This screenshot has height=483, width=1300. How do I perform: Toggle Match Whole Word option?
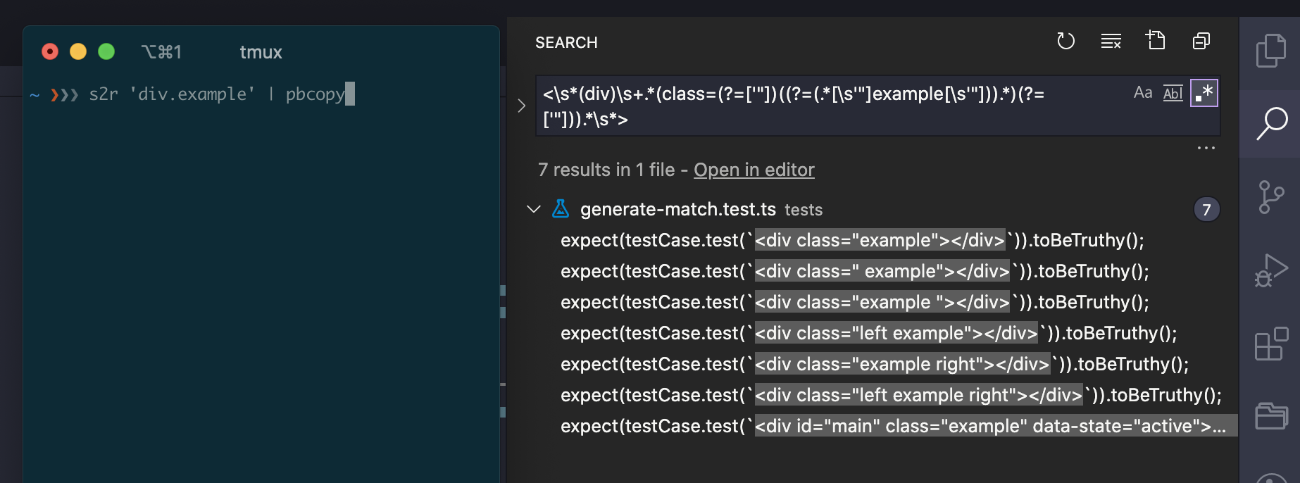(1173, 93)
